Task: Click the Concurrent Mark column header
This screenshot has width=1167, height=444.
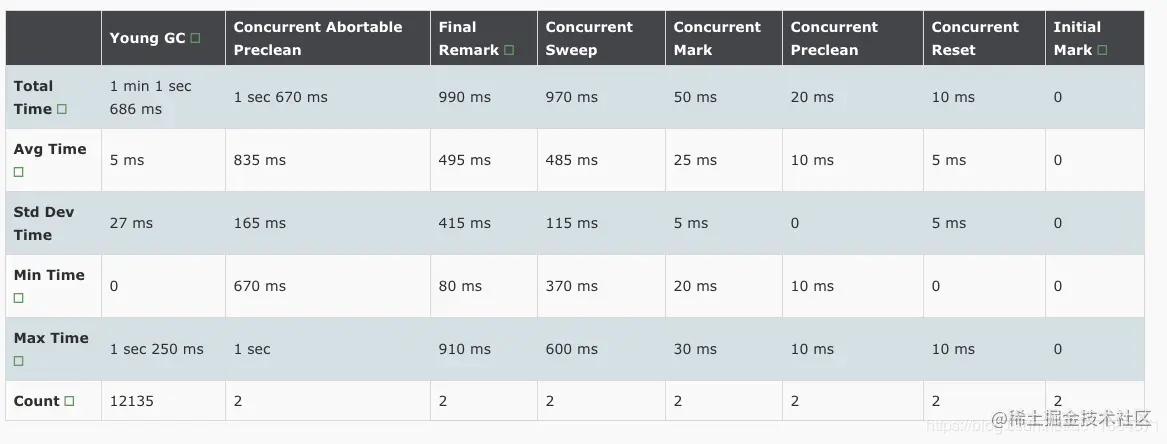Action: [717, 38]
